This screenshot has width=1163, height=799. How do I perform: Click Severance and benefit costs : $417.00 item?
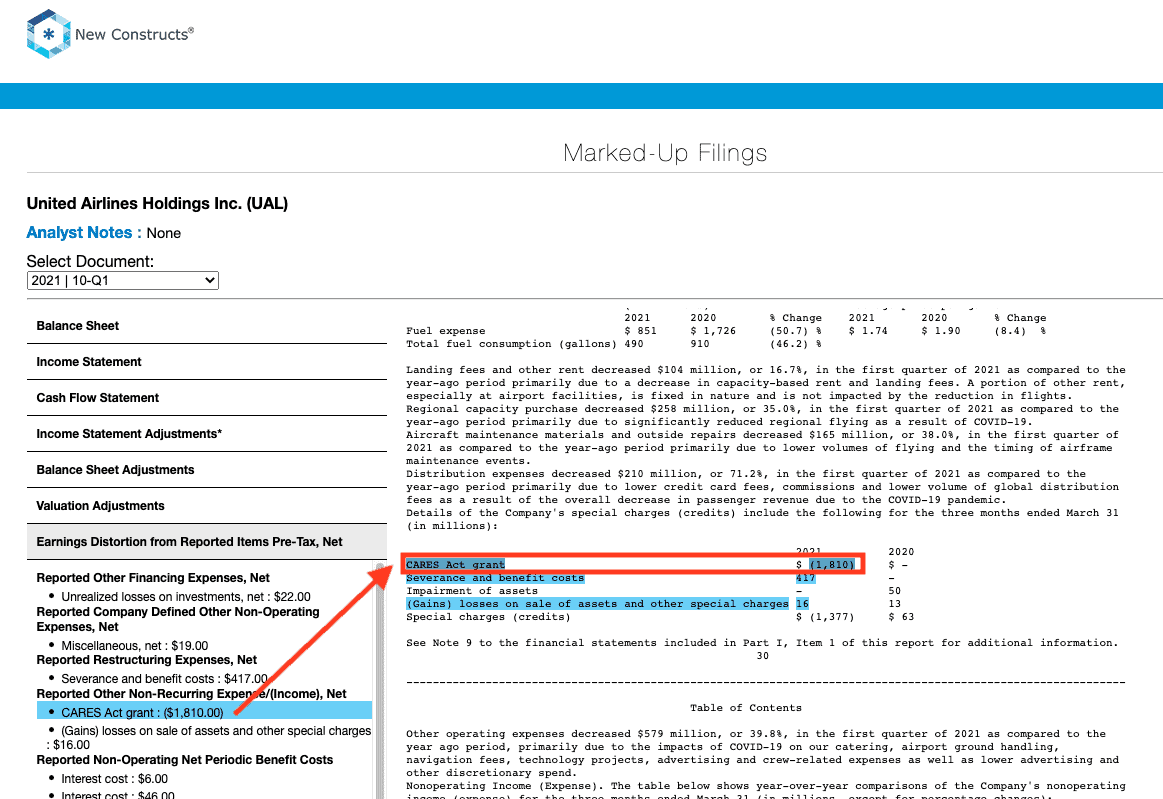click(x=164, y=679)
